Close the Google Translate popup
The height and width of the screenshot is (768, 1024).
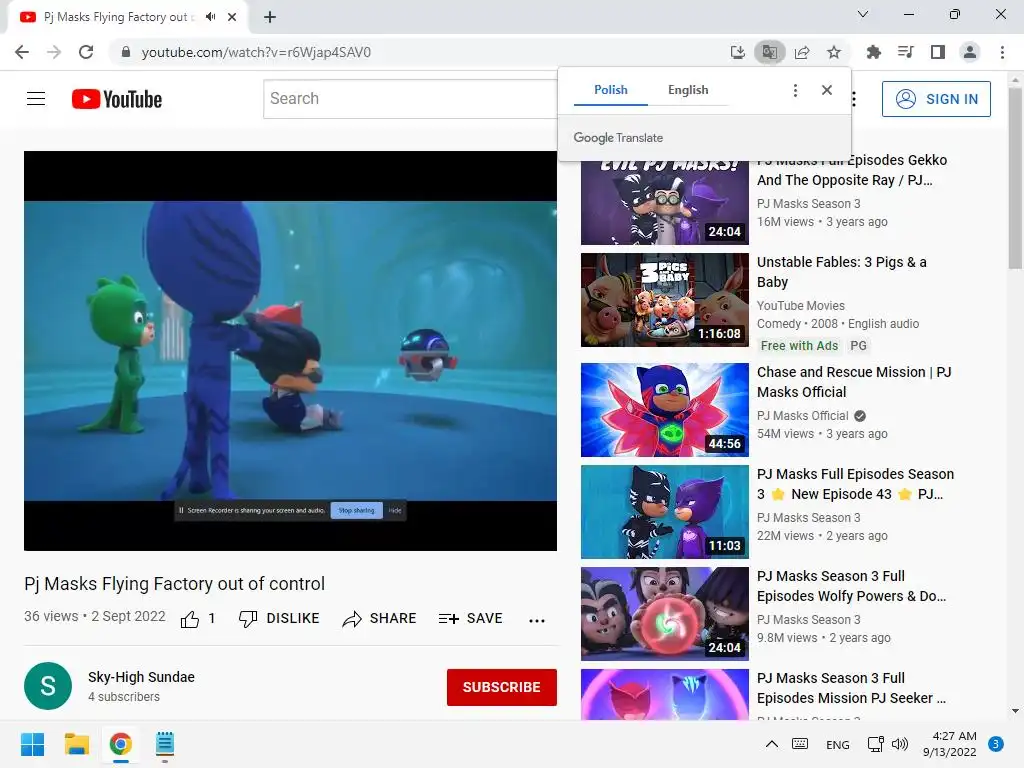[x=827, y=90]
